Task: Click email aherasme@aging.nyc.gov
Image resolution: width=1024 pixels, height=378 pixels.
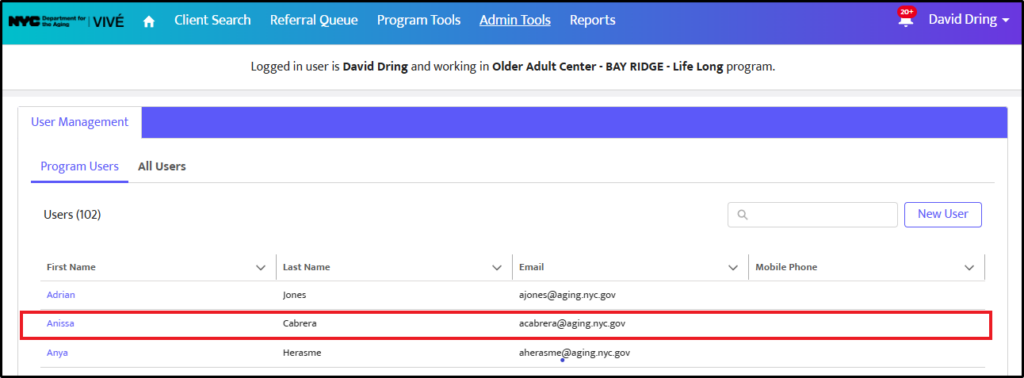Action: pyautogui.click(x=574, y=353)
